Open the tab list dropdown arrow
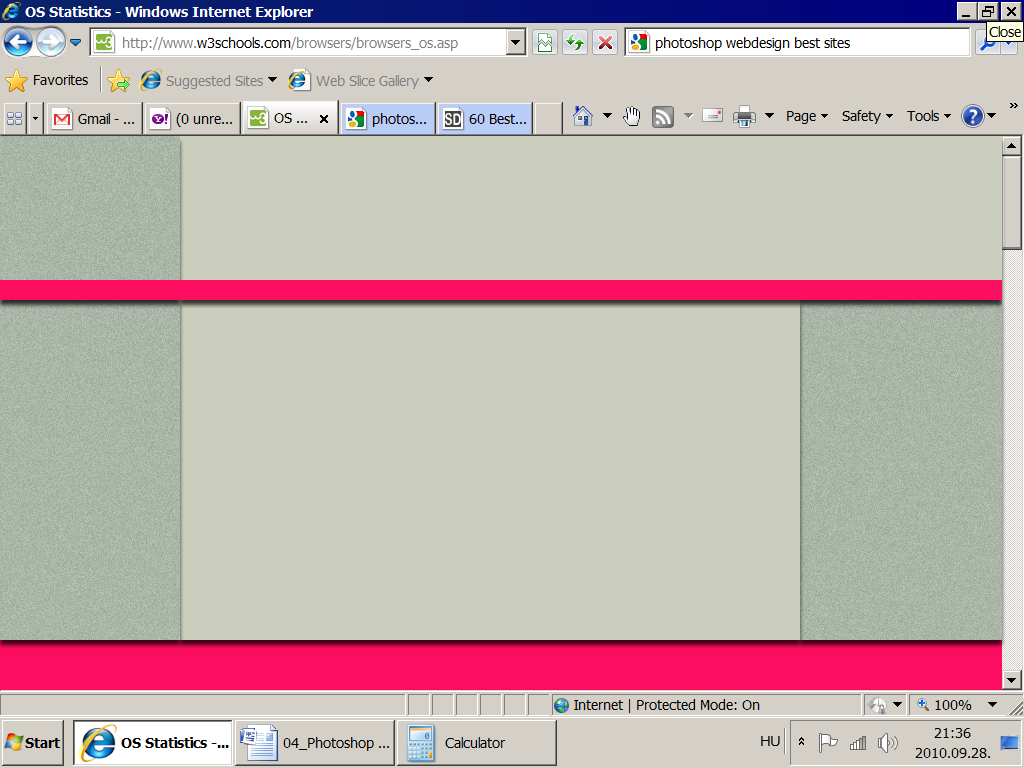 point(35,119)
